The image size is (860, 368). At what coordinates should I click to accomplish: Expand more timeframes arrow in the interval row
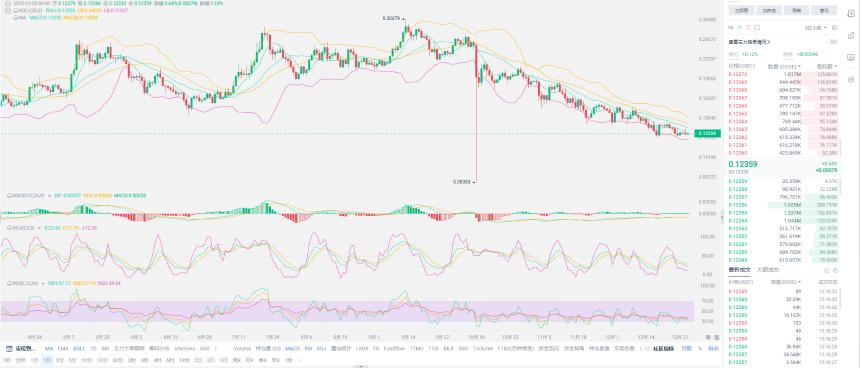[x=301, y=360]
